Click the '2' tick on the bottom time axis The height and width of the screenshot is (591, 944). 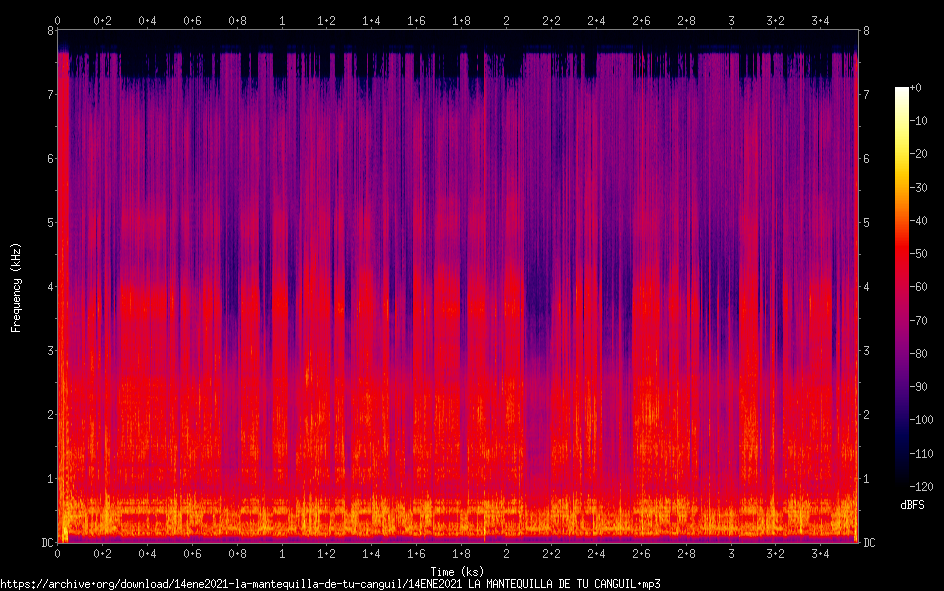click(506, 554)
